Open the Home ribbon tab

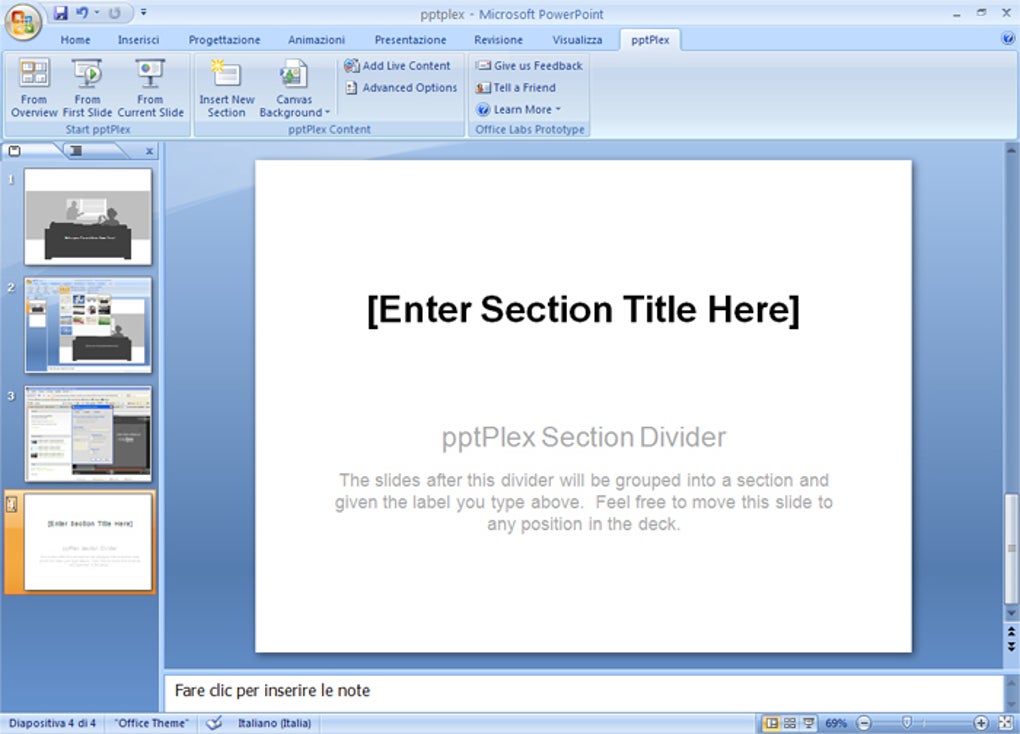pos(75,40)
